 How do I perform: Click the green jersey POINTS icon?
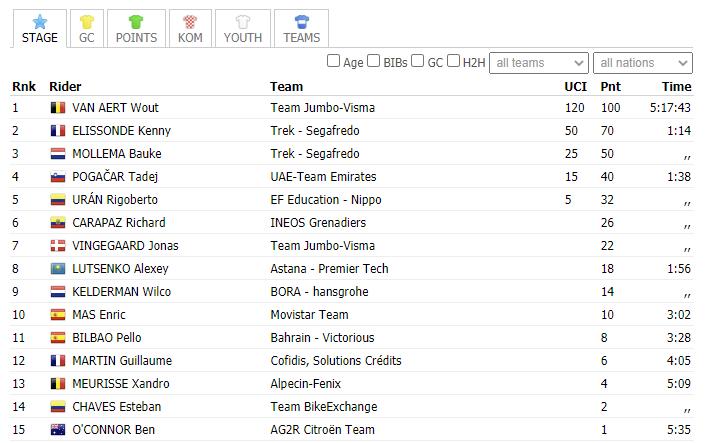tap(136, 21)
